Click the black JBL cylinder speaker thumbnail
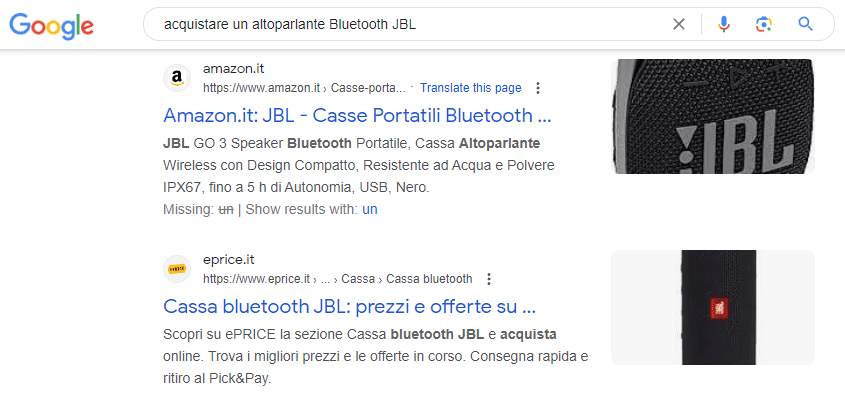This screenshot has width=845, height=402. 712,306
